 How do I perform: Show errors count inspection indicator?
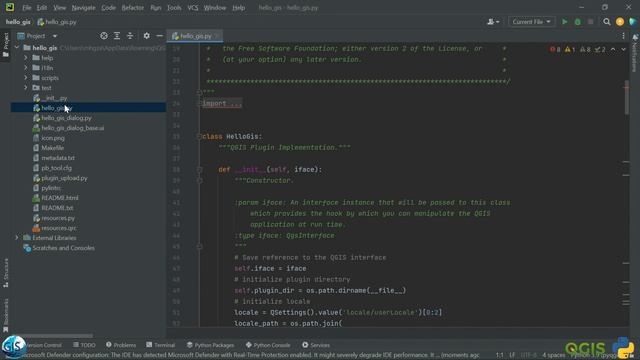pyautogui.click(x=555, y=49)
